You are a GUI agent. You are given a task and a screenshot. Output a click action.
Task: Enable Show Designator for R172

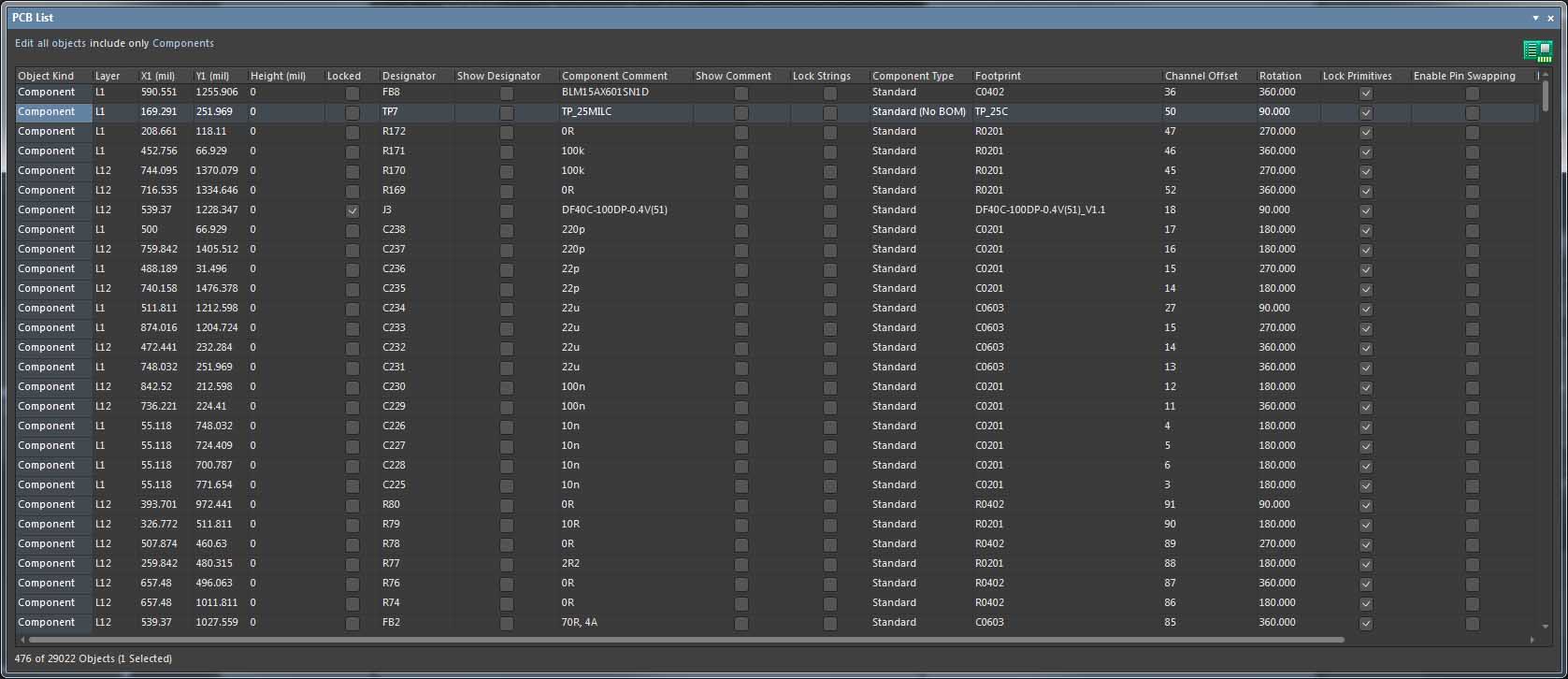tap(506, 132)
